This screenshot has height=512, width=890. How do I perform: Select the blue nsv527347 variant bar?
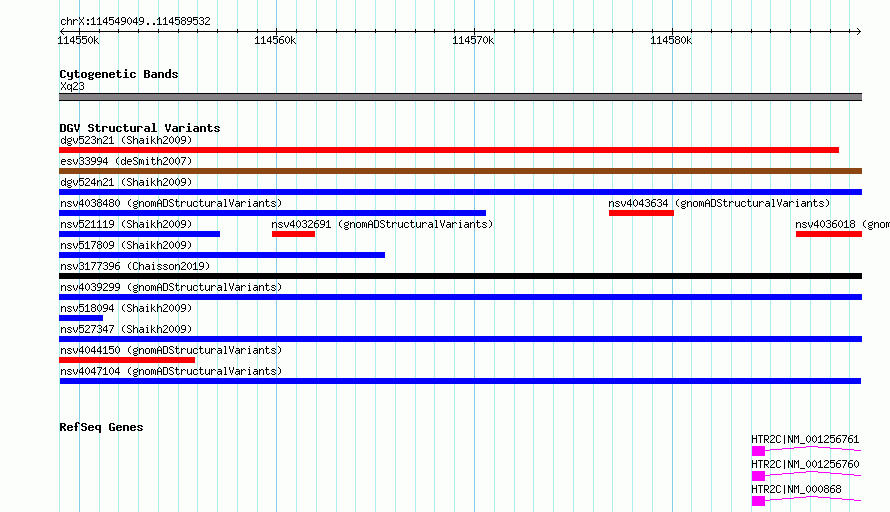tap(460, 339)
